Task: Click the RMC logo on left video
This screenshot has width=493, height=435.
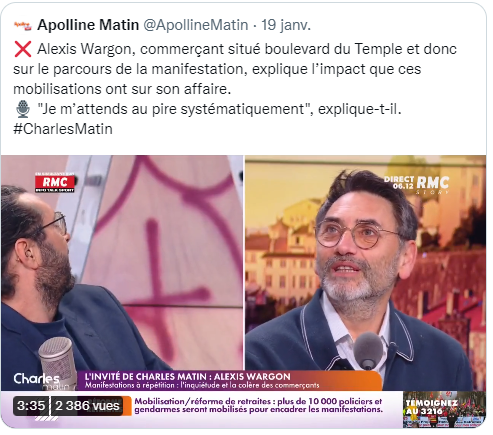Action: pos(55,182)
